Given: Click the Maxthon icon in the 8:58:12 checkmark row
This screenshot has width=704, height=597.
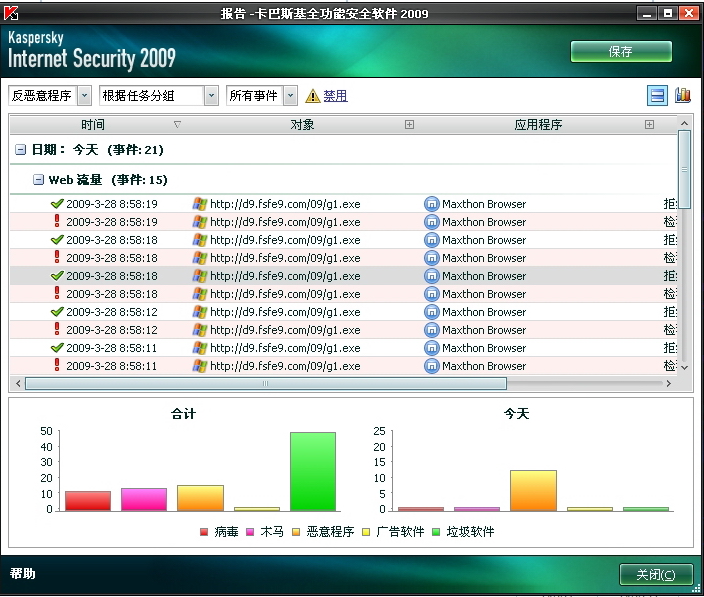Looking at the screenshot, I should pyautogui.click(x=431, y=312).
